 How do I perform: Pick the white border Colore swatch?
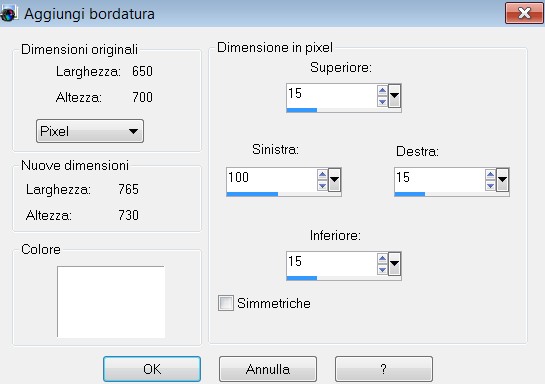pos(111,302)
